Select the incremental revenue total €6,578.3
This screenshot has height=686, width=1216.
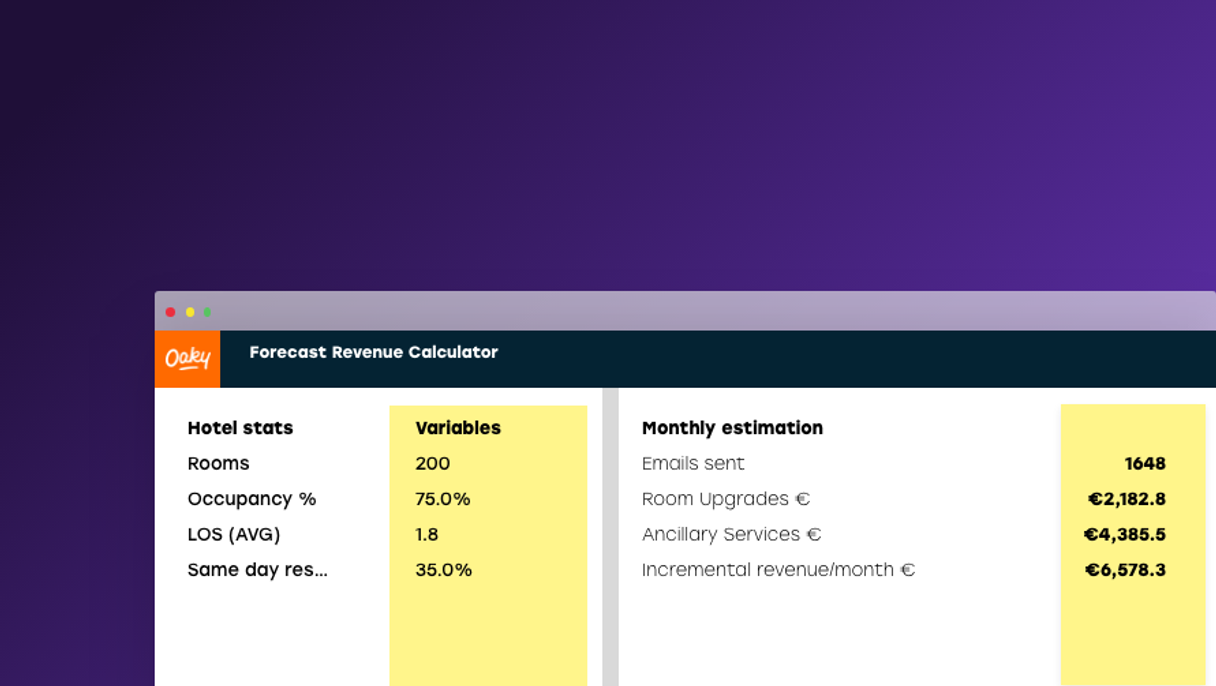click(x=1125, y=570)
